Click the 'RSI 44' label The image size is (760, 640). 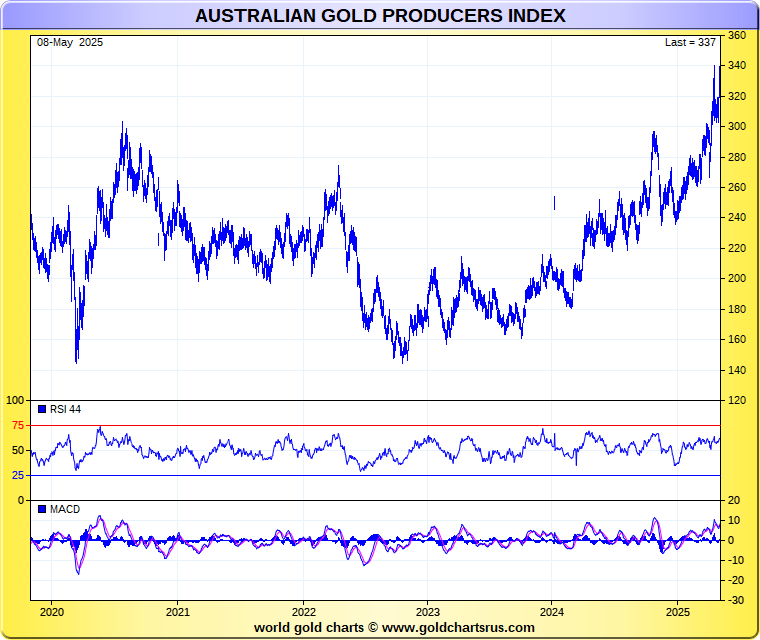65,409
